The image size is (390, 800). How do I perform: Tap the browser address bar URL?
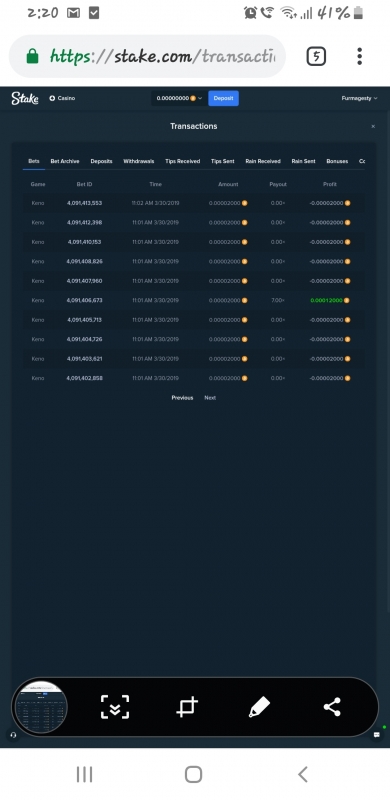pos(162,56)
